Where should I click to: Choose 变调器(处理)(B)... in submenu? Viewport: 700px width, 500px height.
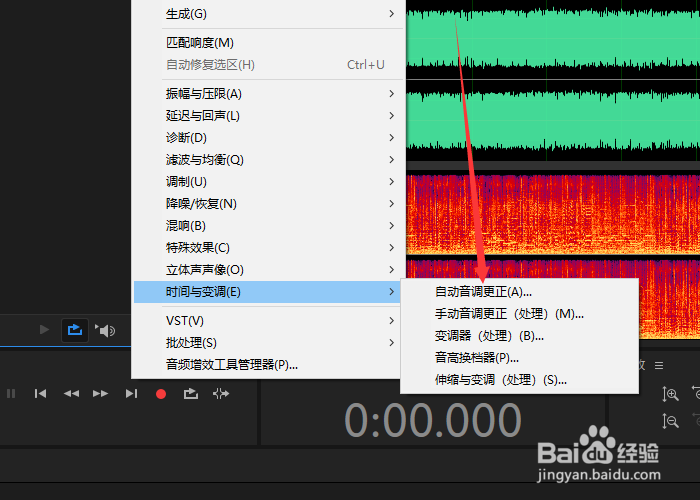click(520, 336)
